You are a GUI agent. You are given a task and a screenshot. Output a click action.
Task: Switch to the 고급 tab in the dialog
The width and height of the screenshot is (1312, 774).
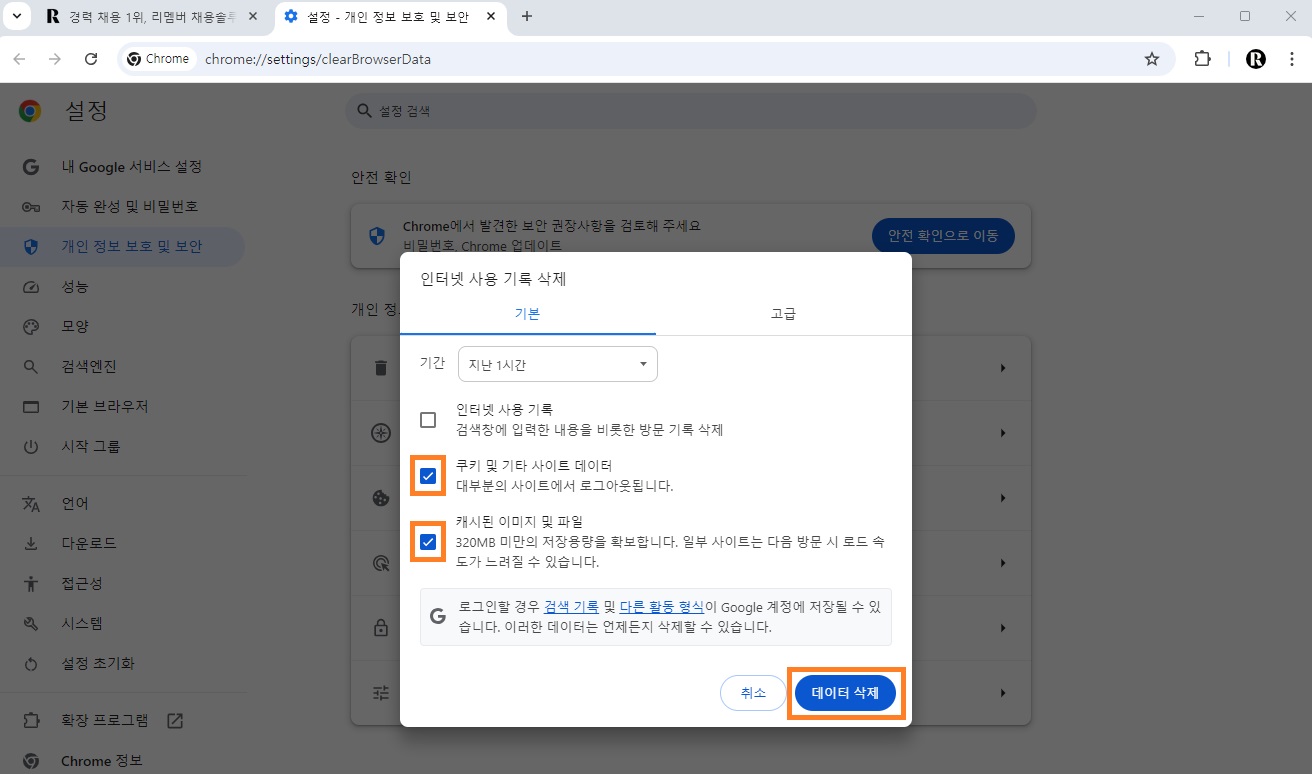click(783, 314)
